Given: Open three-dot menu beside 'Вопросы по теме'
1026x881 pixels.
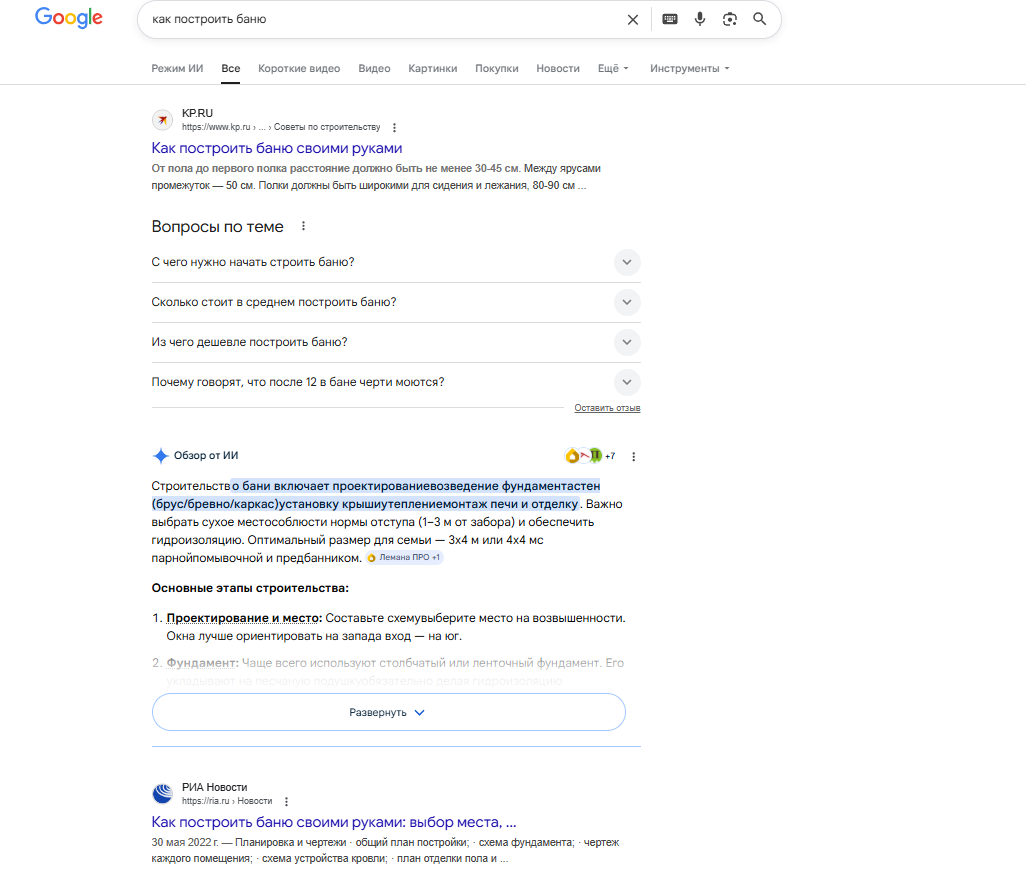Looking at the screenshot, I should point(304,227).
